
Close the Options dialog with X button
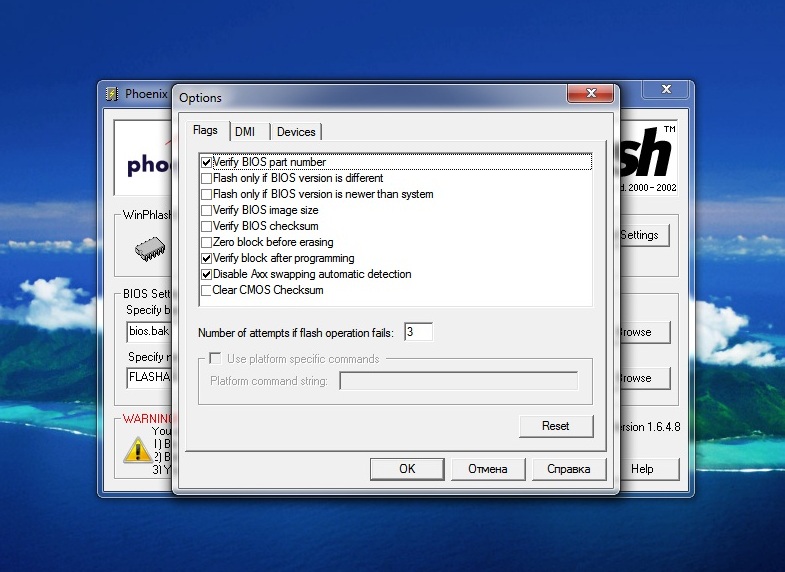(590, 94)
